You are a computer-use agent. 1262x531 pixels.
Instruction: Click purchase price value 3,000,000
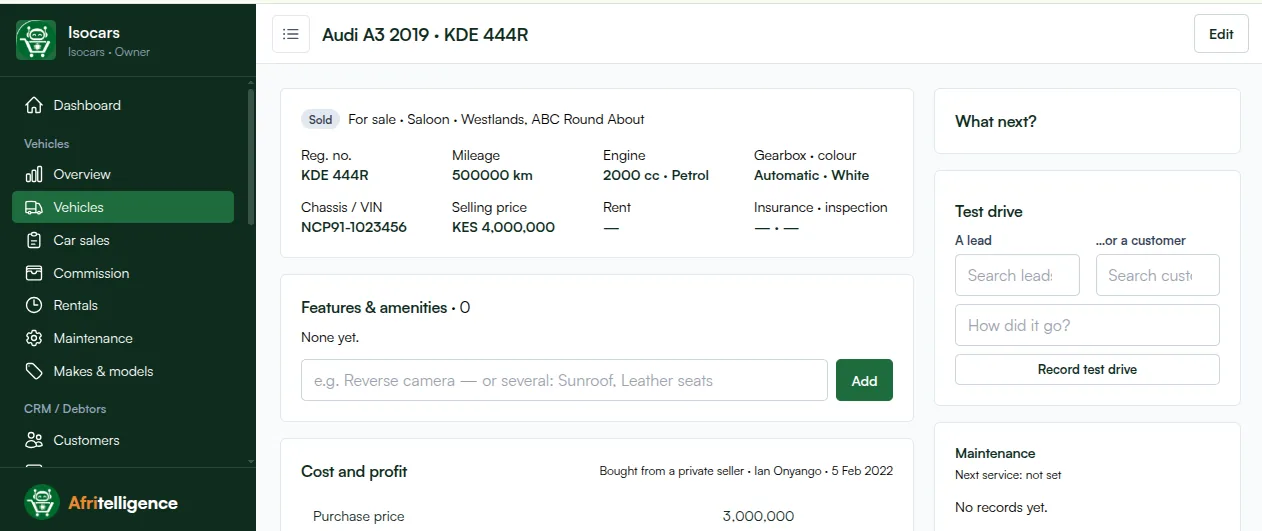pyautogui.click(x=758, y=516)
